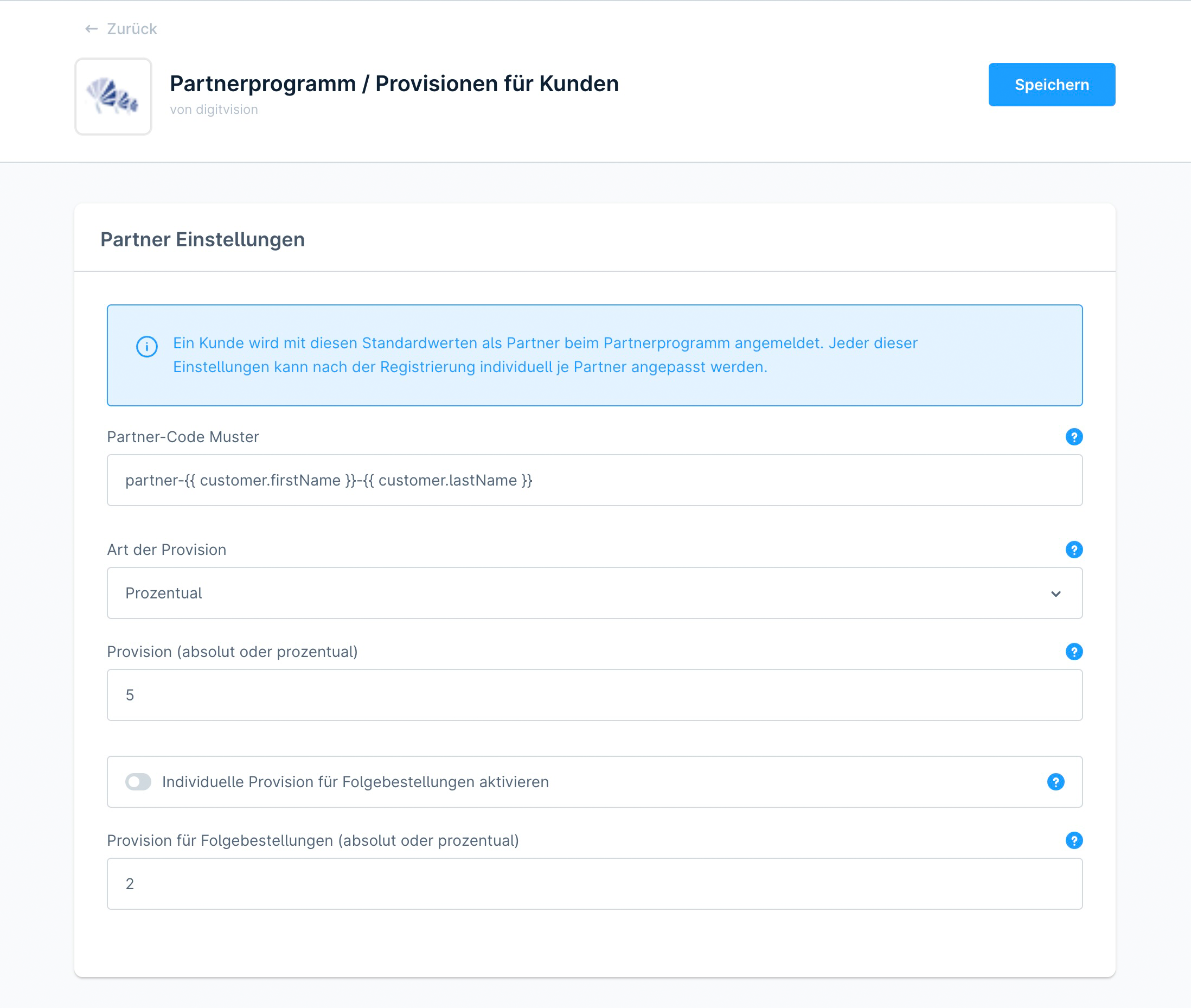Click the info icon in the blue notice

pyautogui.click(x=147, y=346)
